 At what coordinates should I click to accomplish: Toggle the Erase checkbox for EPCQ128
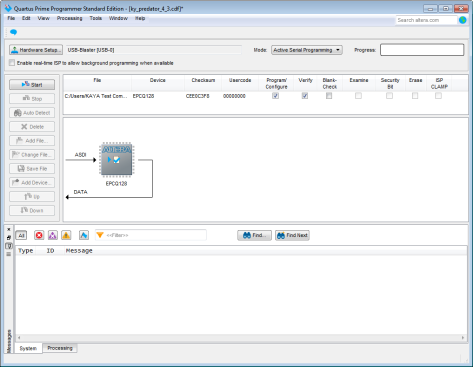tap(415, 96)
